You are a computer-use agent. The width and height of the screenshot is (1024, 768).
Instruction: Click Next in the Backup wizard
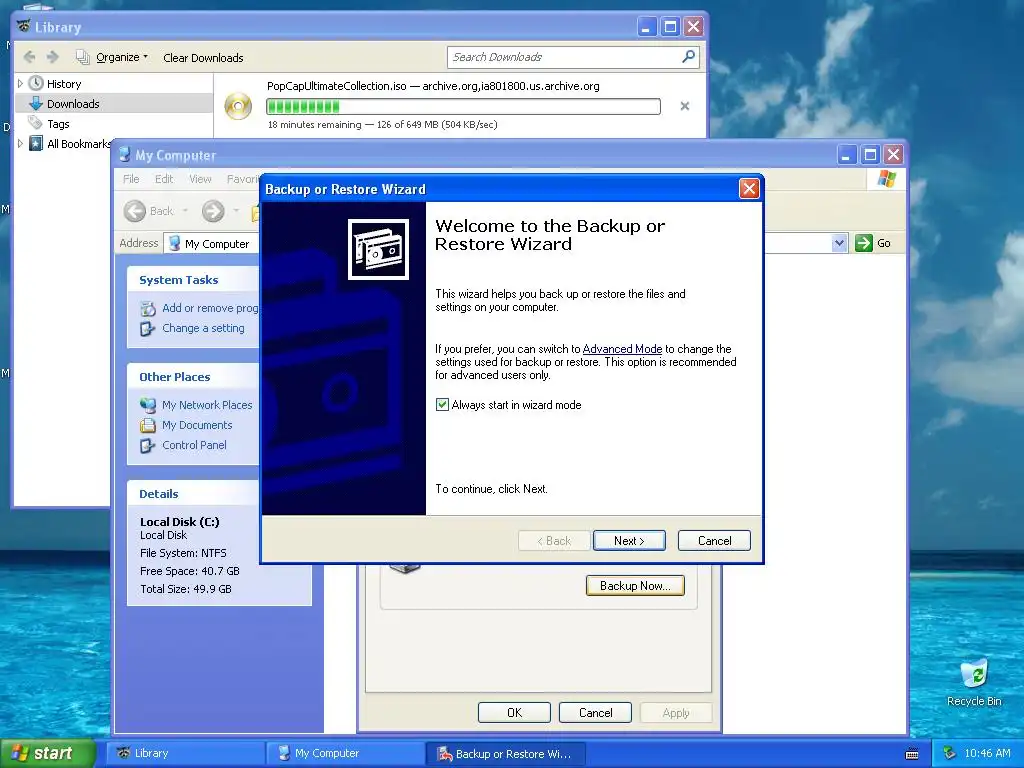(x=629, y=541)
